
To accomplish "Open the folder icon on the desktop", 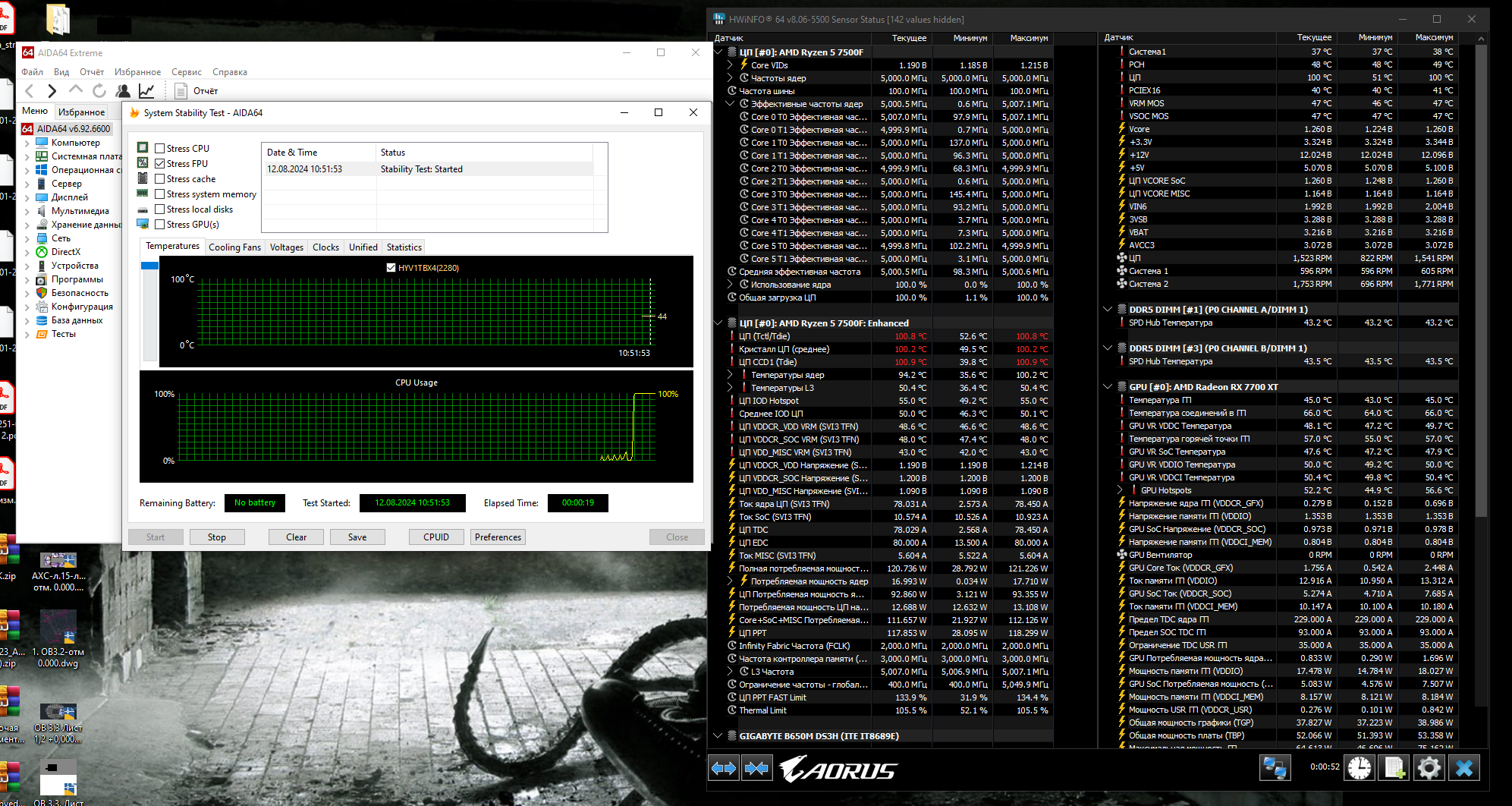I will [x=58, y=20].
